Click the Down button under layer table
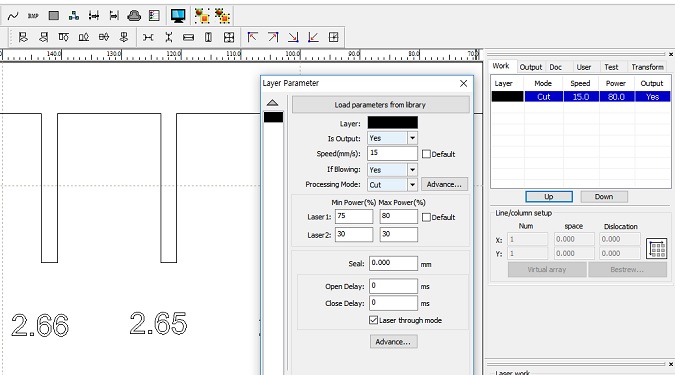 click(x=604, y=196)
